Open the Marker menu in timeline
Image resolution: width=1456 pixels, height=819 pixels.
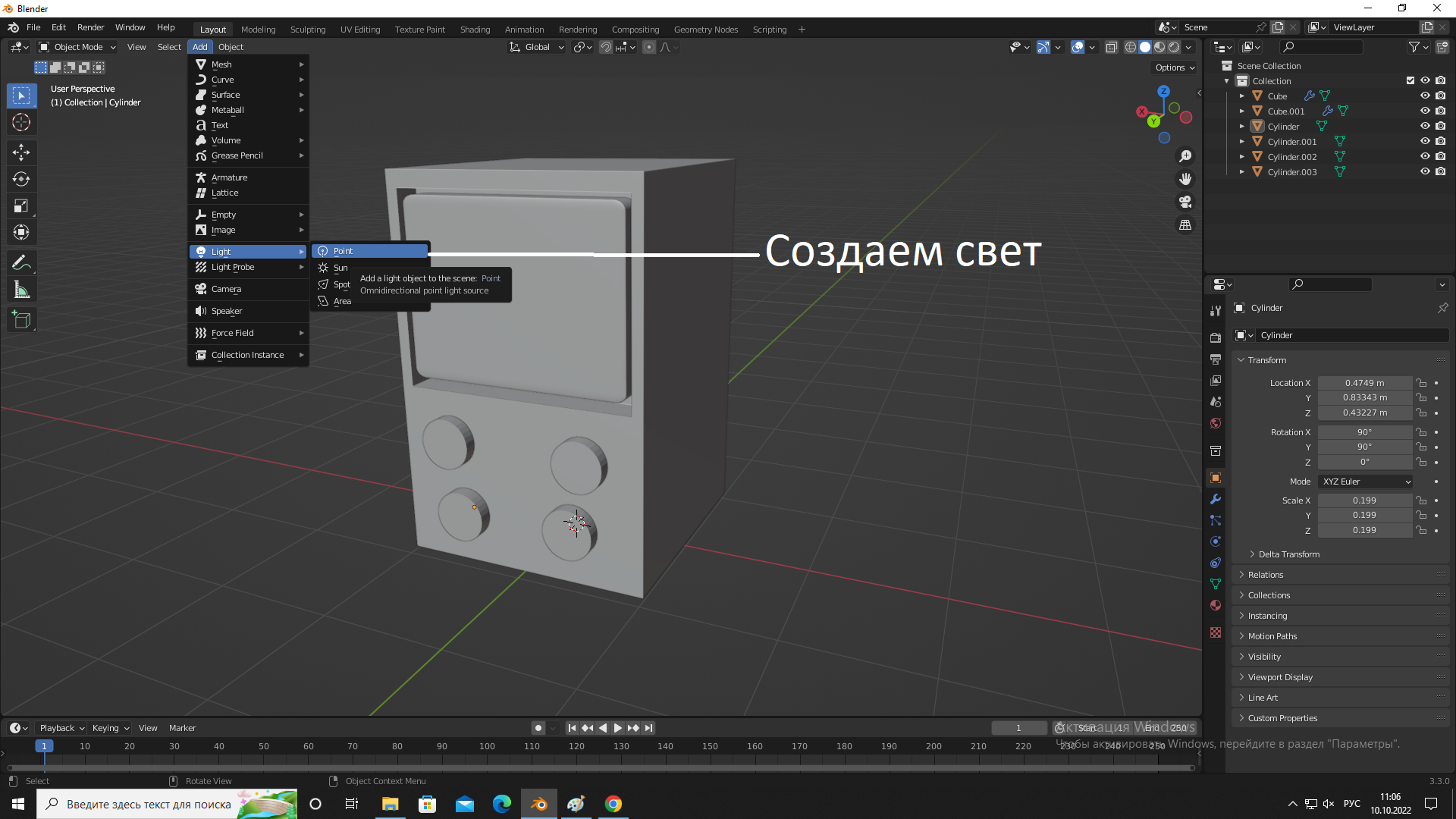pos(182,728)
